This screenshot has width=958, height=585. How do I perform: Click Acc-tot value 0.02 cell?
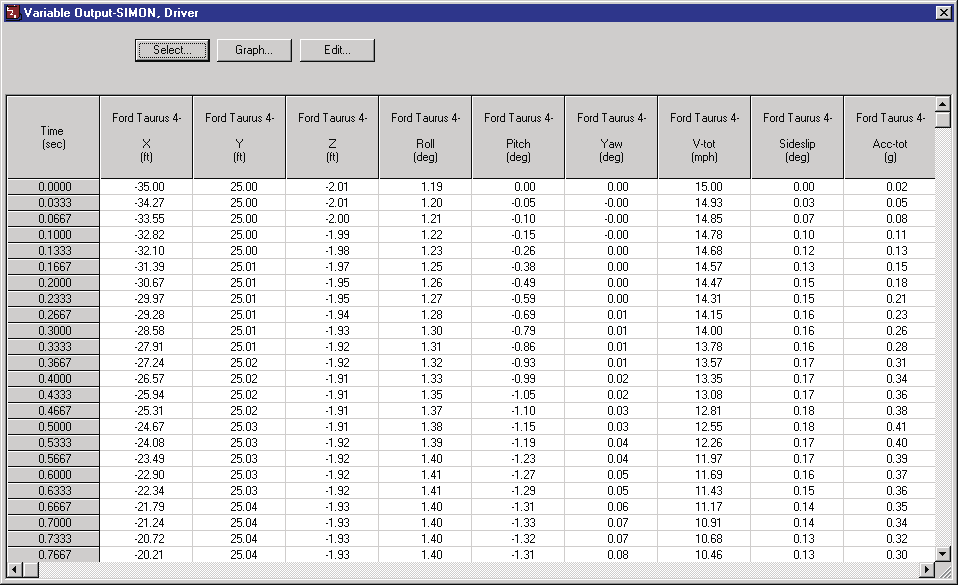tap(890, 187)
